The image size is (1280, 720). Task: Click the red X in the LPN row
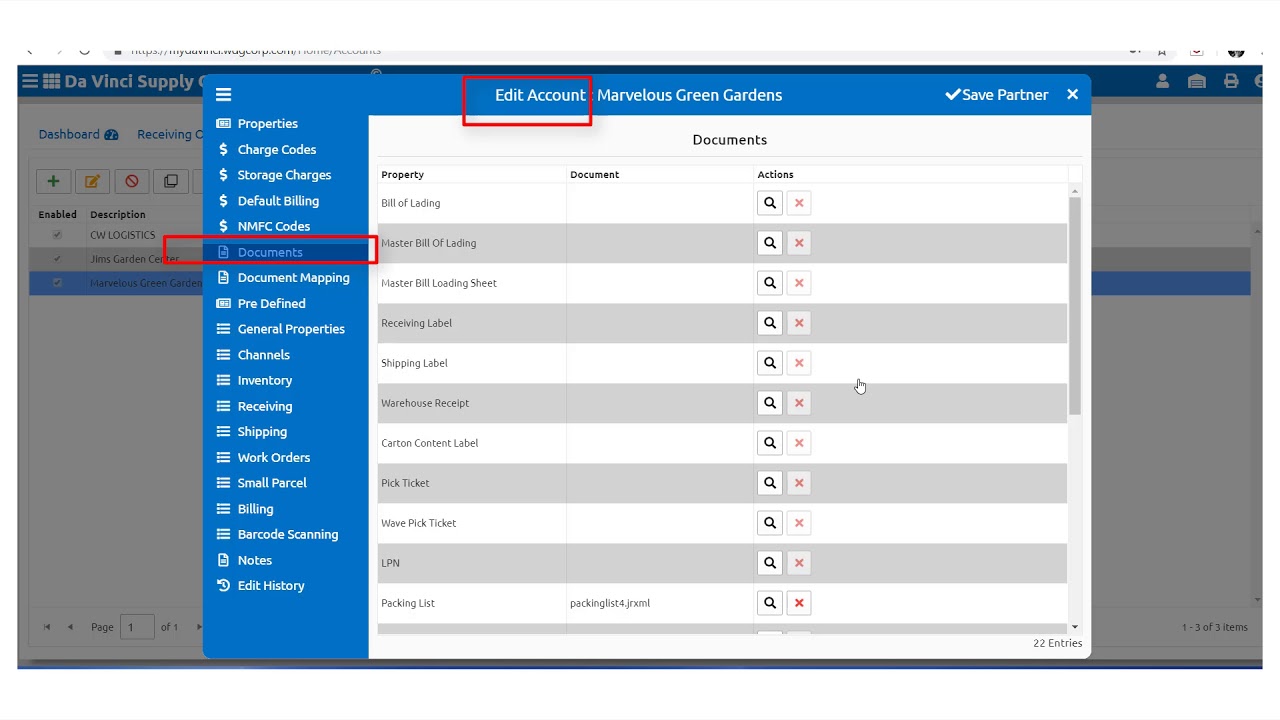(799, 563)
